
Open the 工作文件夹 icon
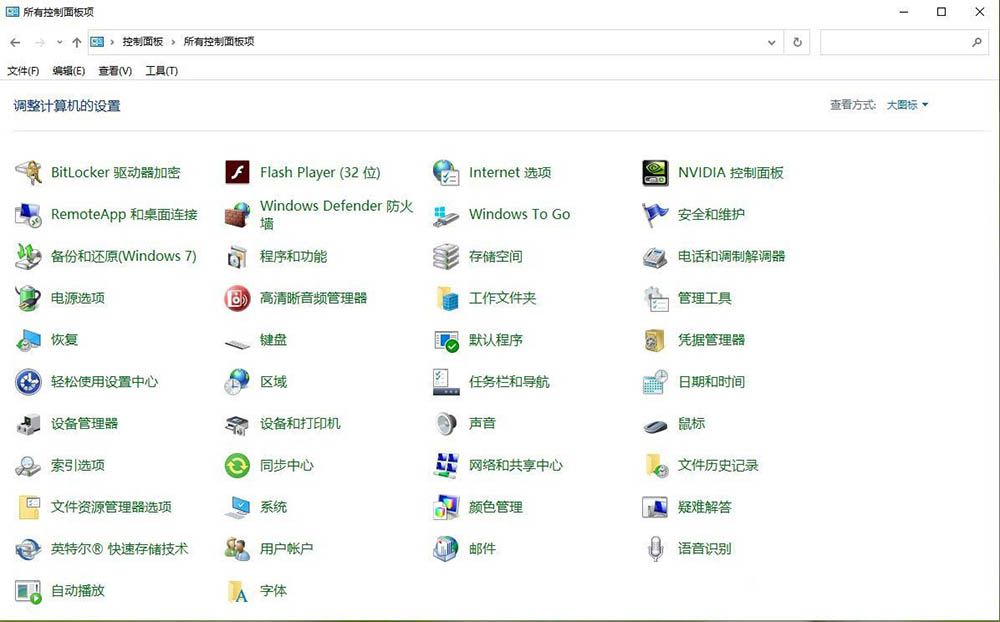point(446,298)
